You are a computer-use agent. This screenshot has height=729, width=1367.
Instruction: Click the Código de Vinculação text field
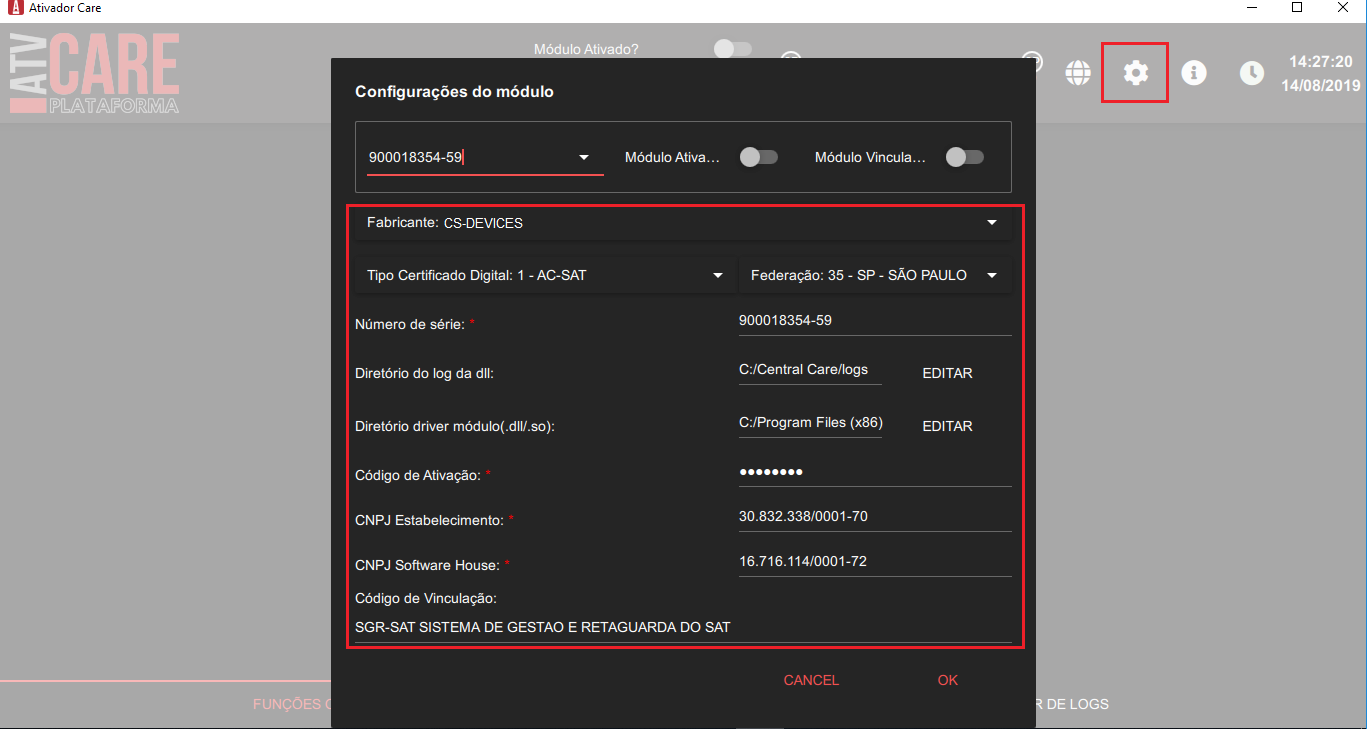683,628
